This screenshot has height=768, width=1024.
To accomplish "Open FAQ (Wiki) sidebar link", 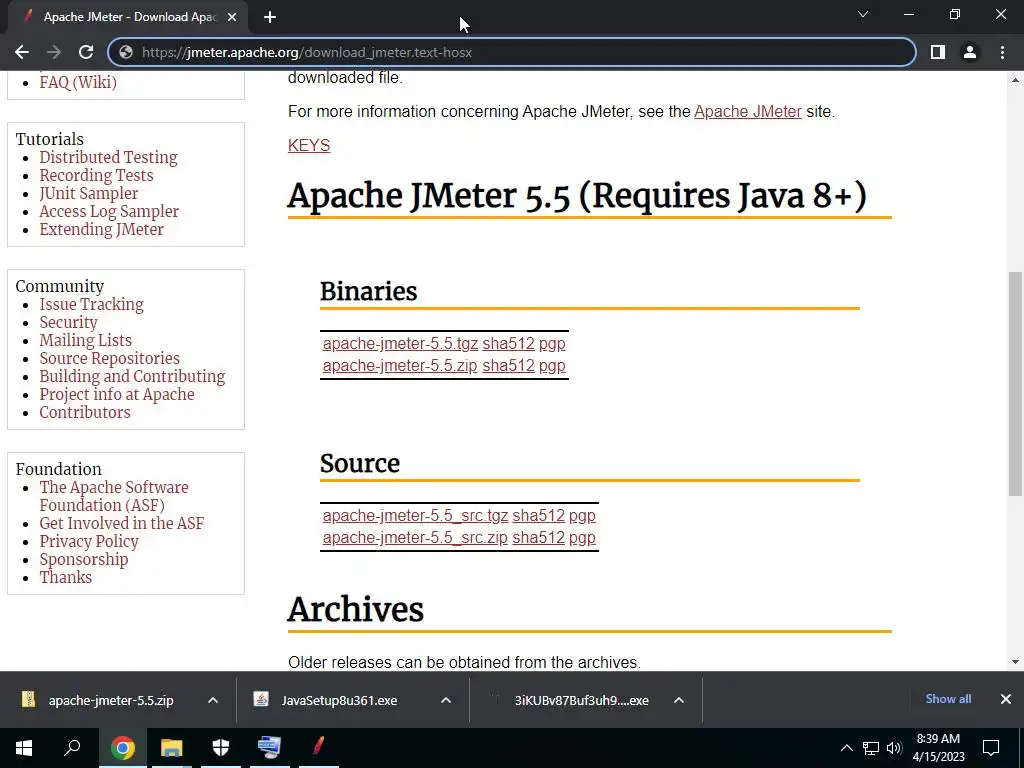I will pos(78,82).
